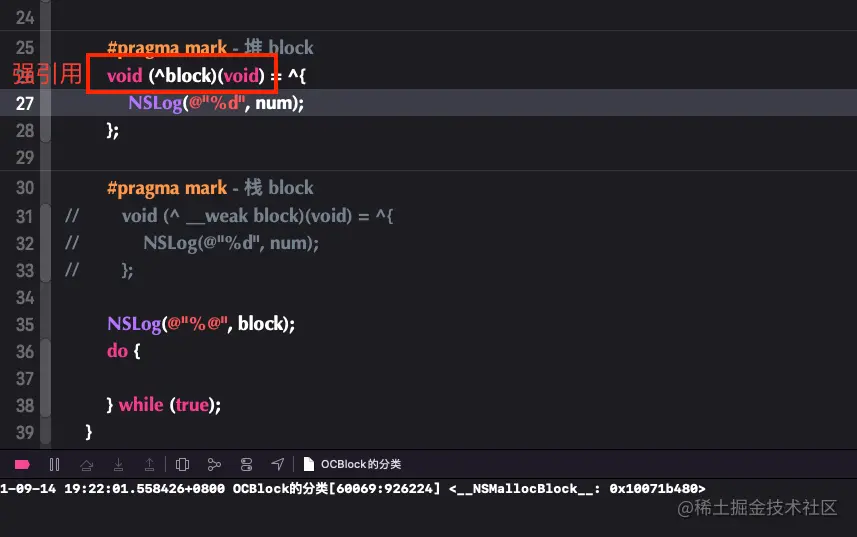This screenshot has height=537, width=857.
Task: Click commented 'NSLog(@"%d", num);' on line 32
Action: (x=231, y=243)
